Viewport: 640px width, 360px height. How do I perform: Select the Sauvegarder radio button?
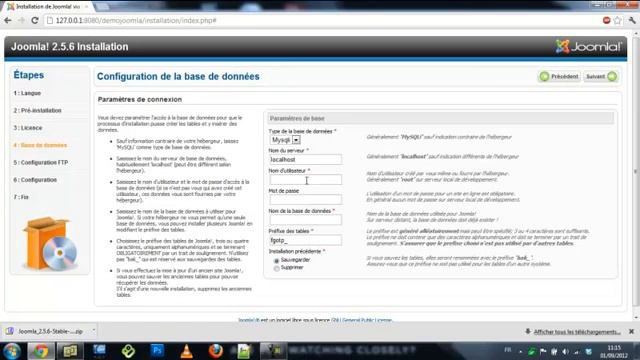(x=276, y=260)
